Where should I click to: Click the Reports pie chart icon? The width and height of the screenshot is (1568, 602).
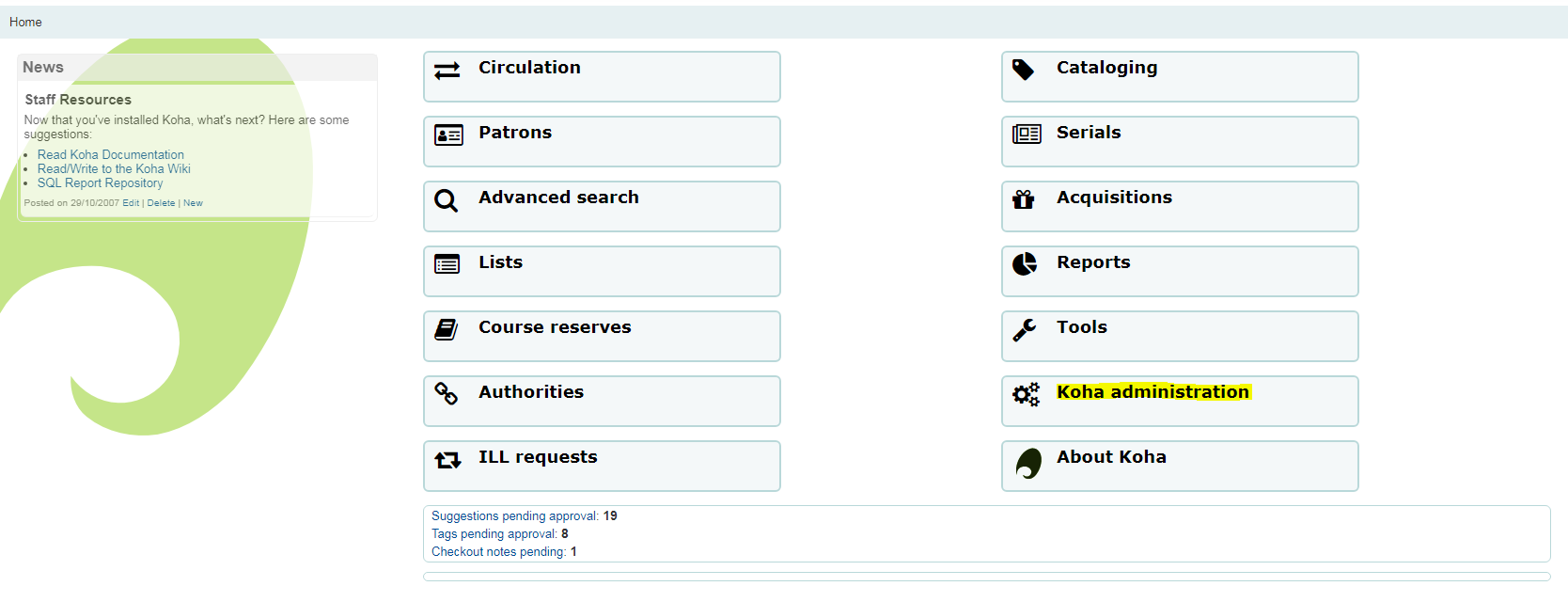[x=1025, y=264]
